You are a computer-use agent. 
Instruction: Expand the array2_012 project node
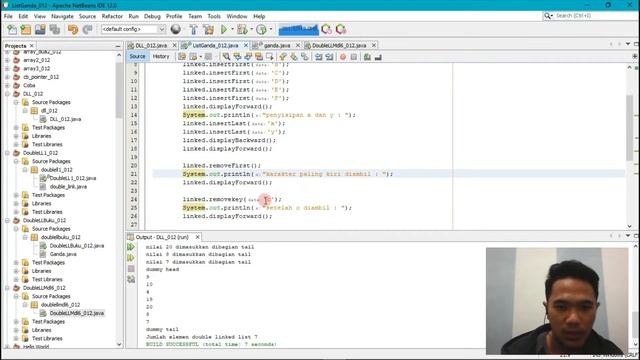(7, 60)
